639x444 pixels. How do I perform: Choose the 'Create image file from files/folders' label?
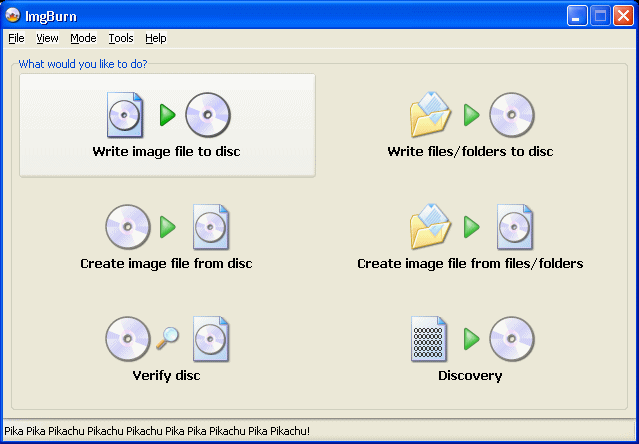470,264
